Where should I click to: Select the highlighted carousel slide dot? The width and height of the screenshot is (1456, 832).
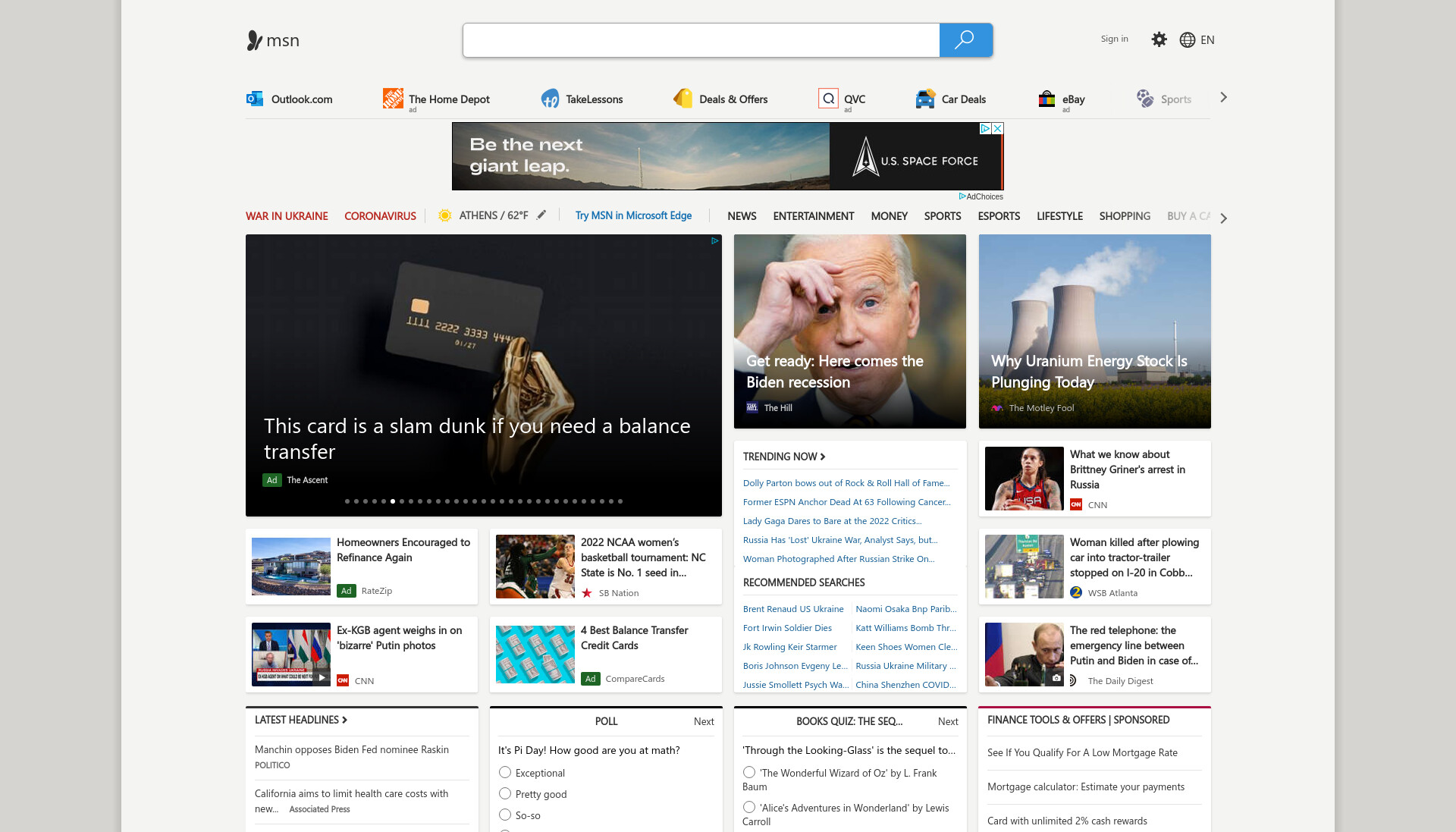[393, 501]
